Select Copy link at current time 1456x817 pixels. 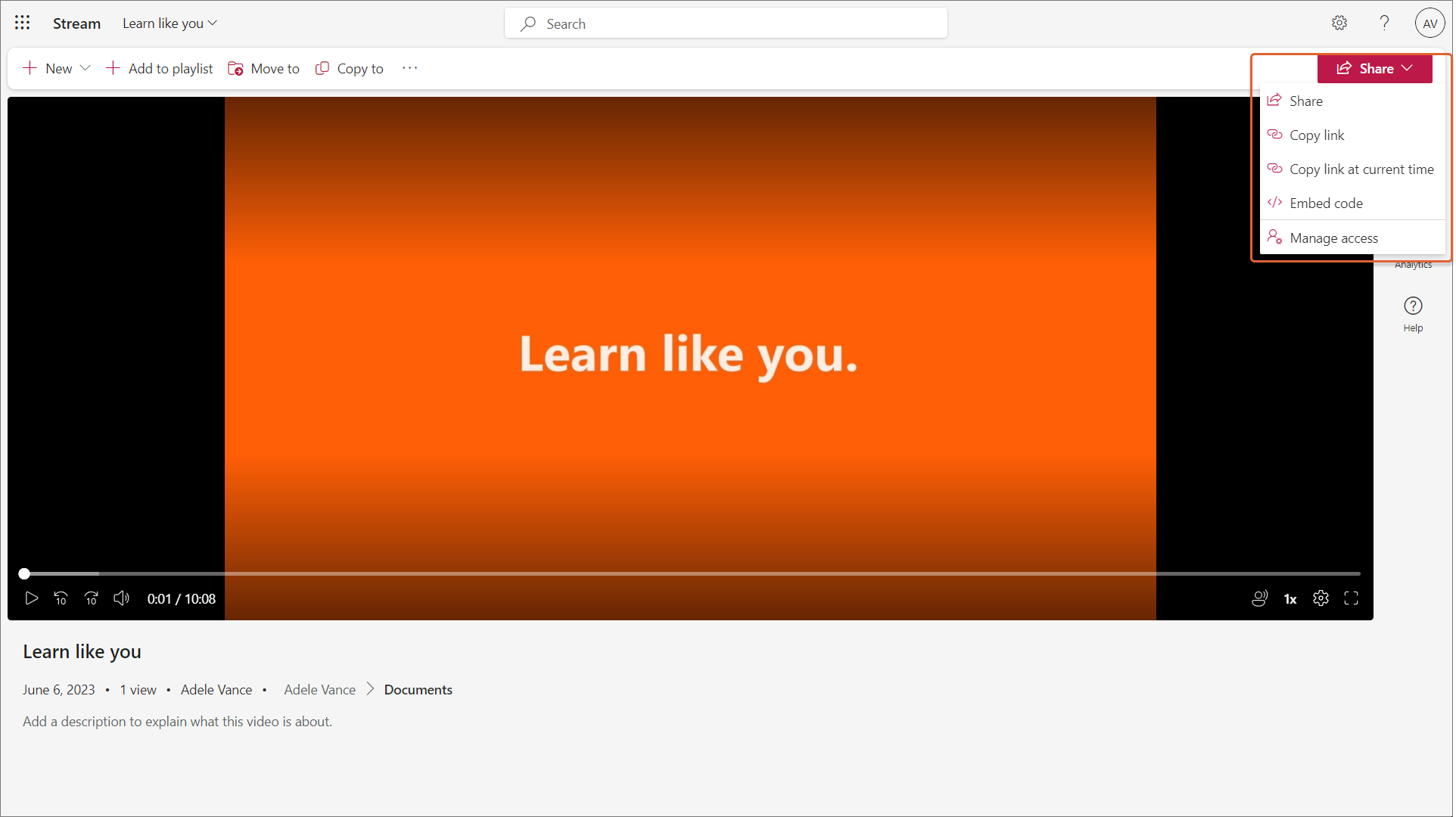click(x=1361, y=169)
